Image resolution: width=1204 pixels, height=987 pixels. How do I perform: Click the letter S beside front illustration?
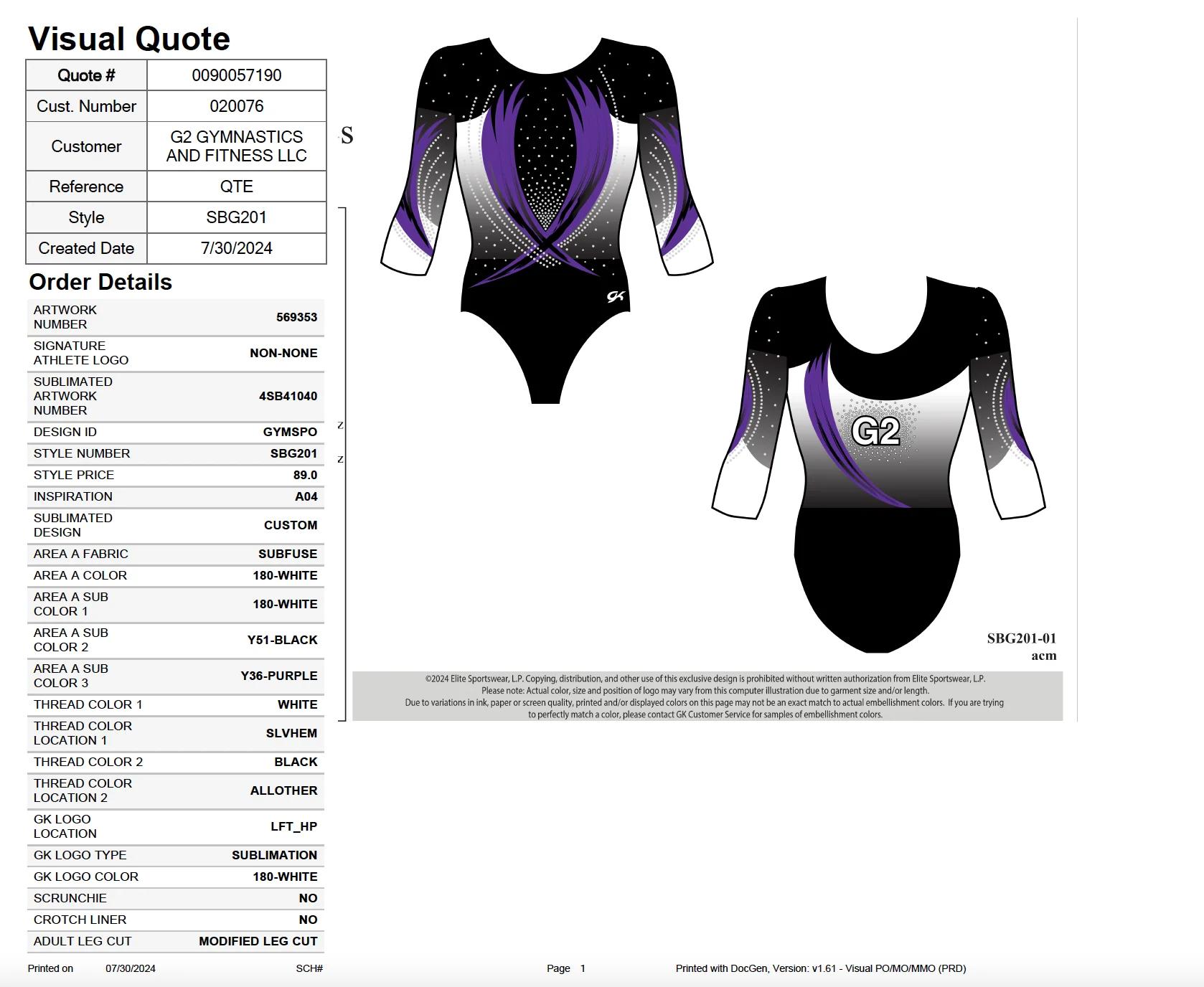[x=347, y=136]
